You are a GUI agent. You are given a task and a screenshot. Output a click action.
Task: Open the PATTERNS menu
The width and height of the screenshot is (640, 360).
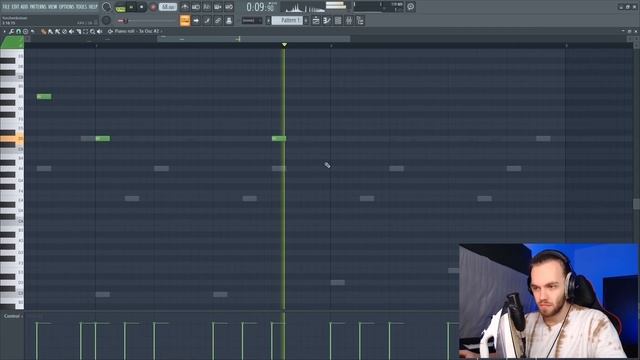[38, 7]
